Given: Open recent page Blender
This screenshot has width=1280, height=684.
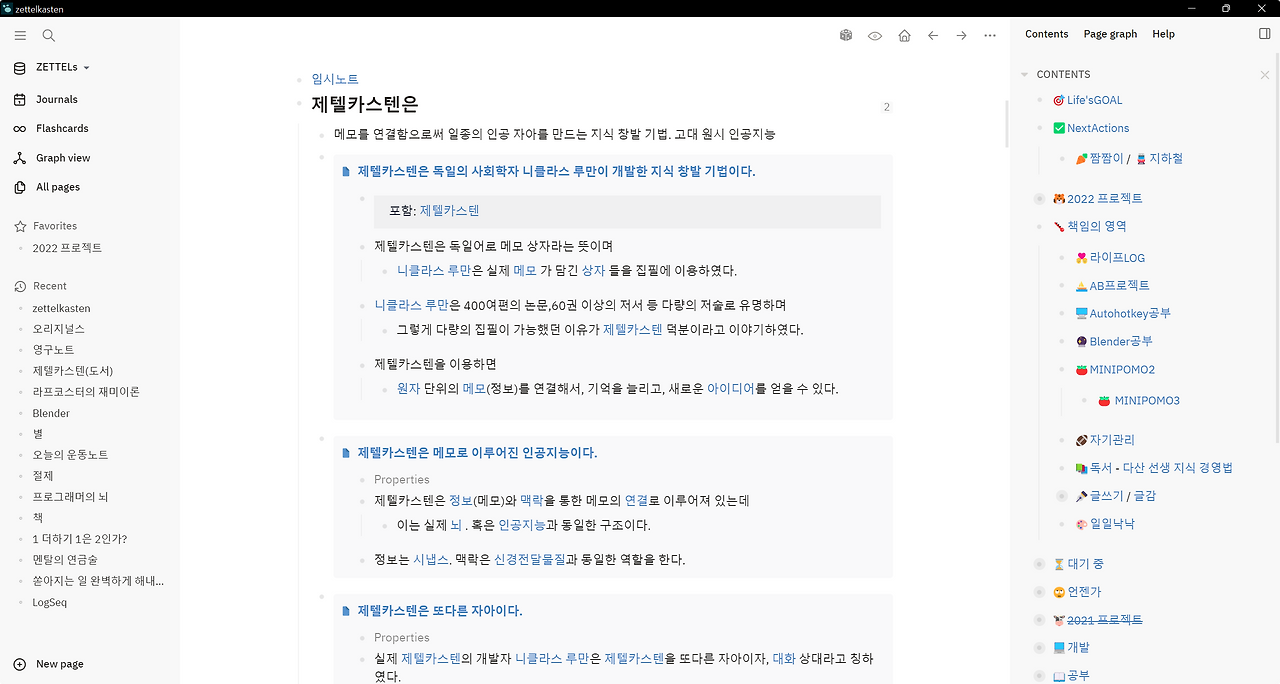Looking at the screenshot, I should point(51,413).
